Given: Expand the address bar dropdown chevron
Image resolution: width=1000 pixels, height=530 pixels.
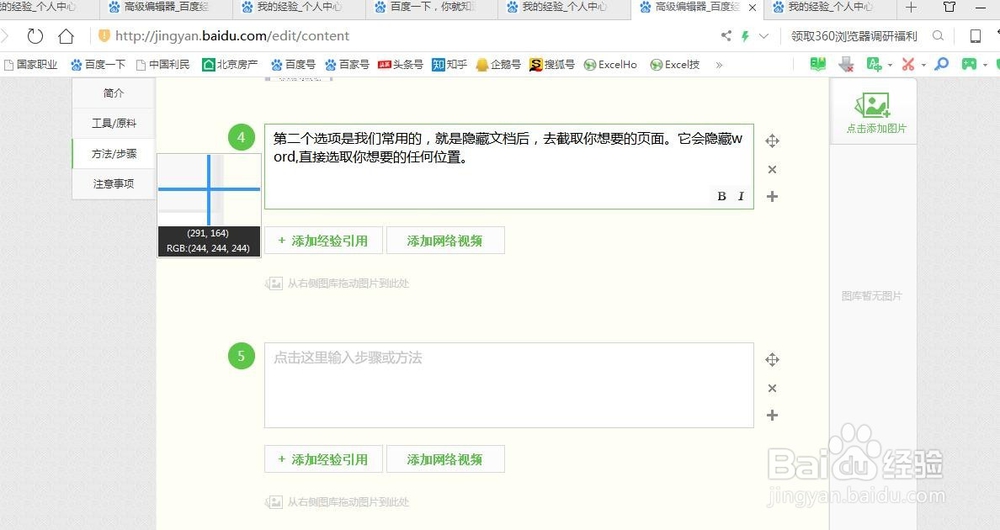Looking at the screenshot, I should point(763,36).
